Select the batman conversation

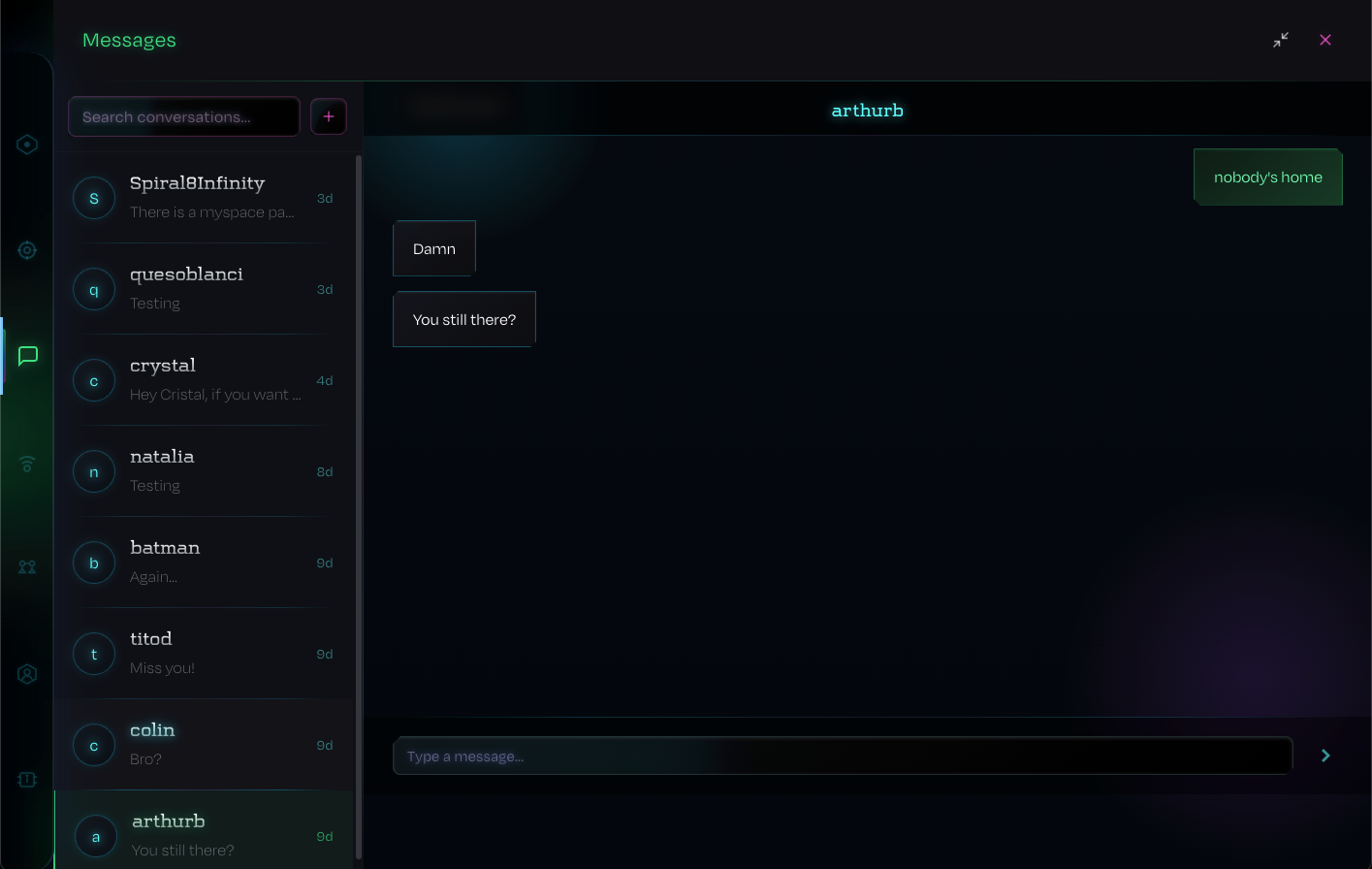(x=206, y=563)
